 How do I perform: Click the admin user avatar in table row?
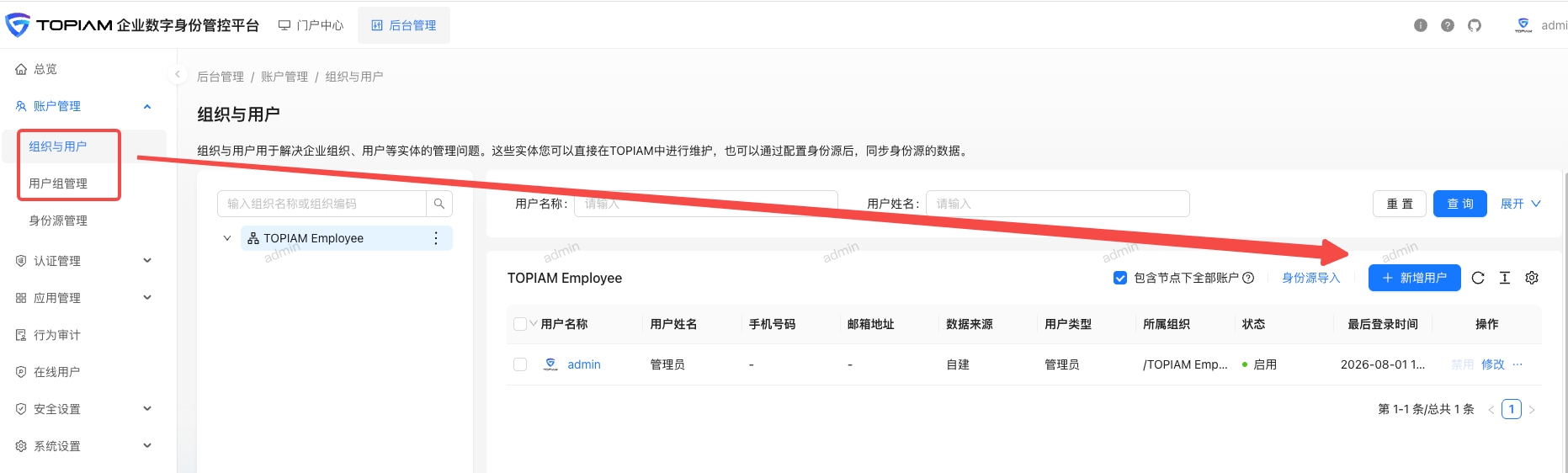click(x=550, y=364)
